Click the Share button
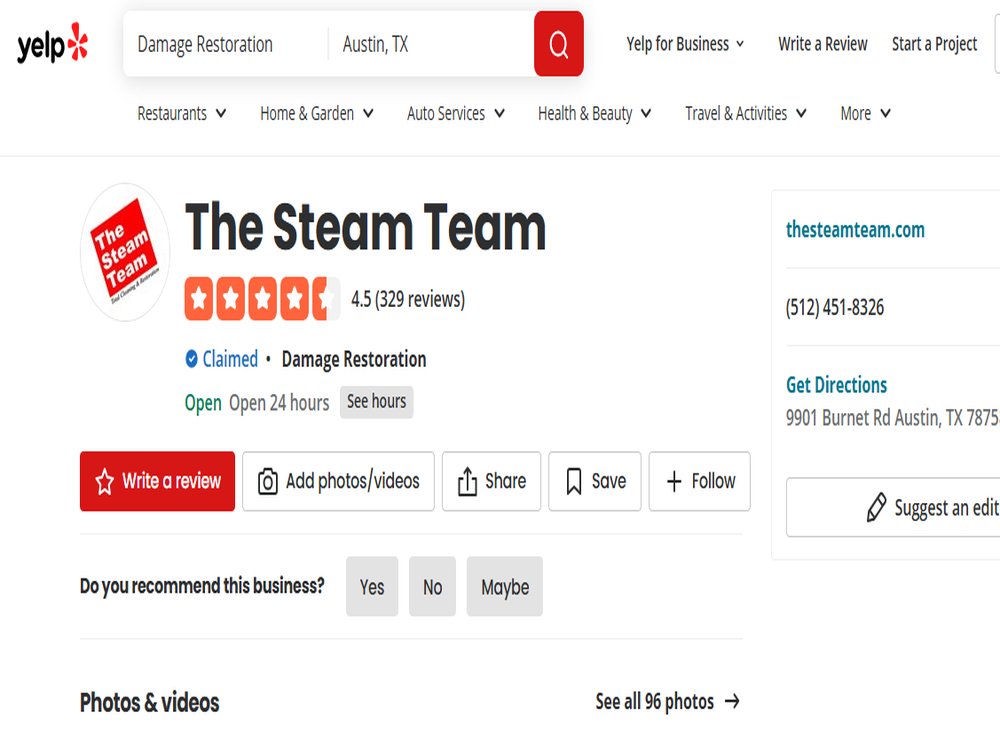 tap(492, 482)
